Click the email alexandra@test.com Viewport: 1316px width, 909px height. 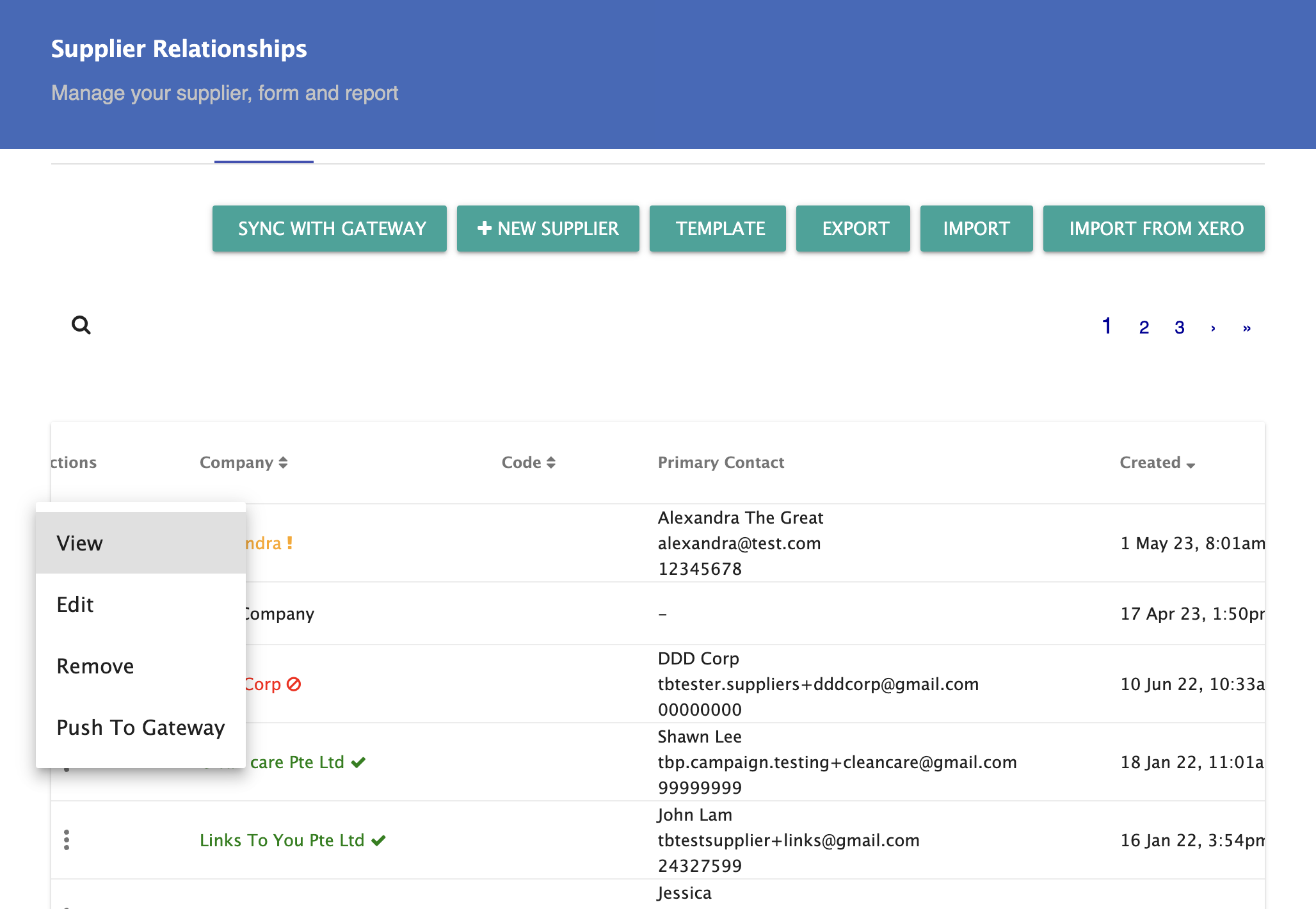[x=739, y=543]
